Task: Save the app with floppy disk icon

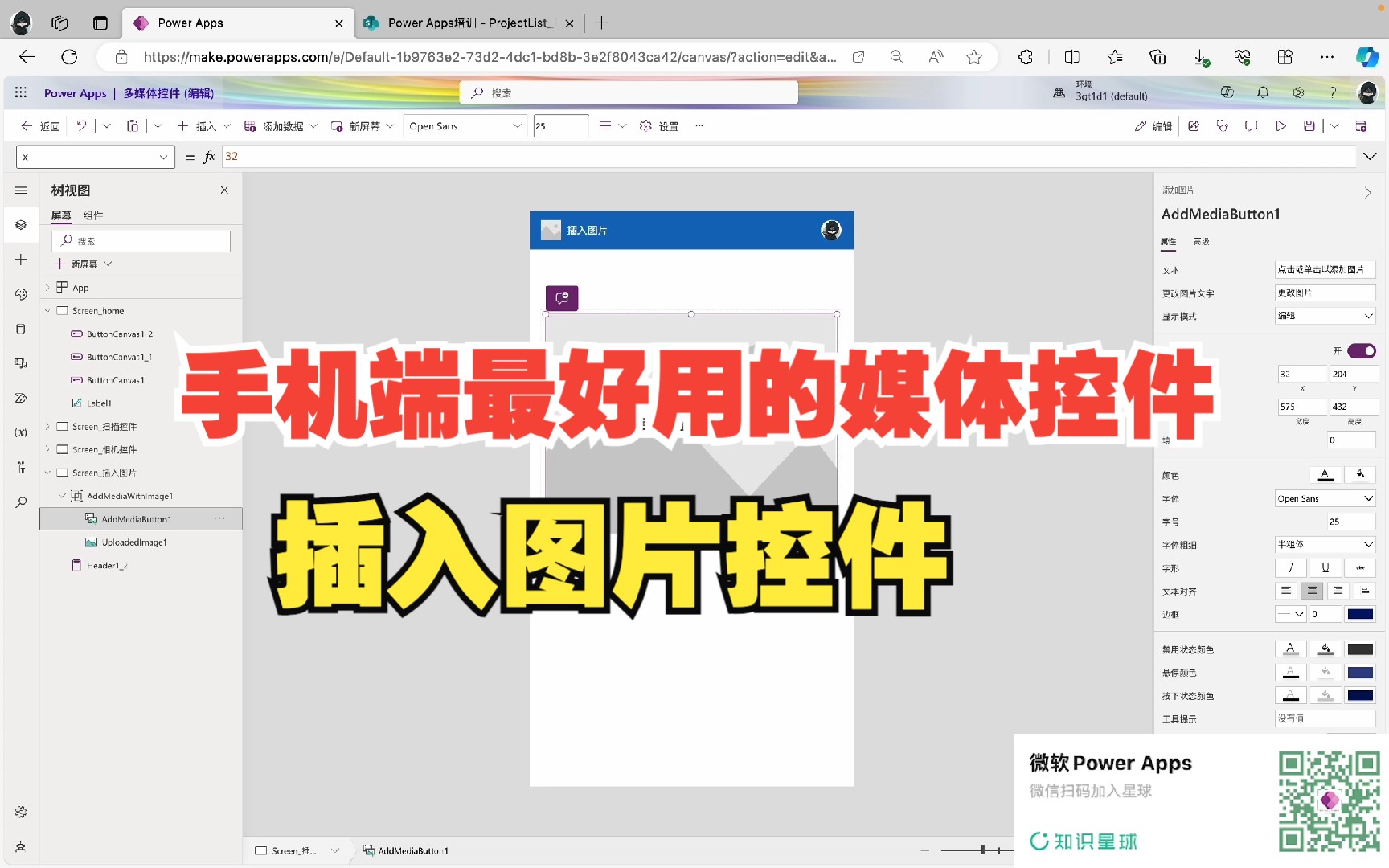Action: pos(1309,125)
